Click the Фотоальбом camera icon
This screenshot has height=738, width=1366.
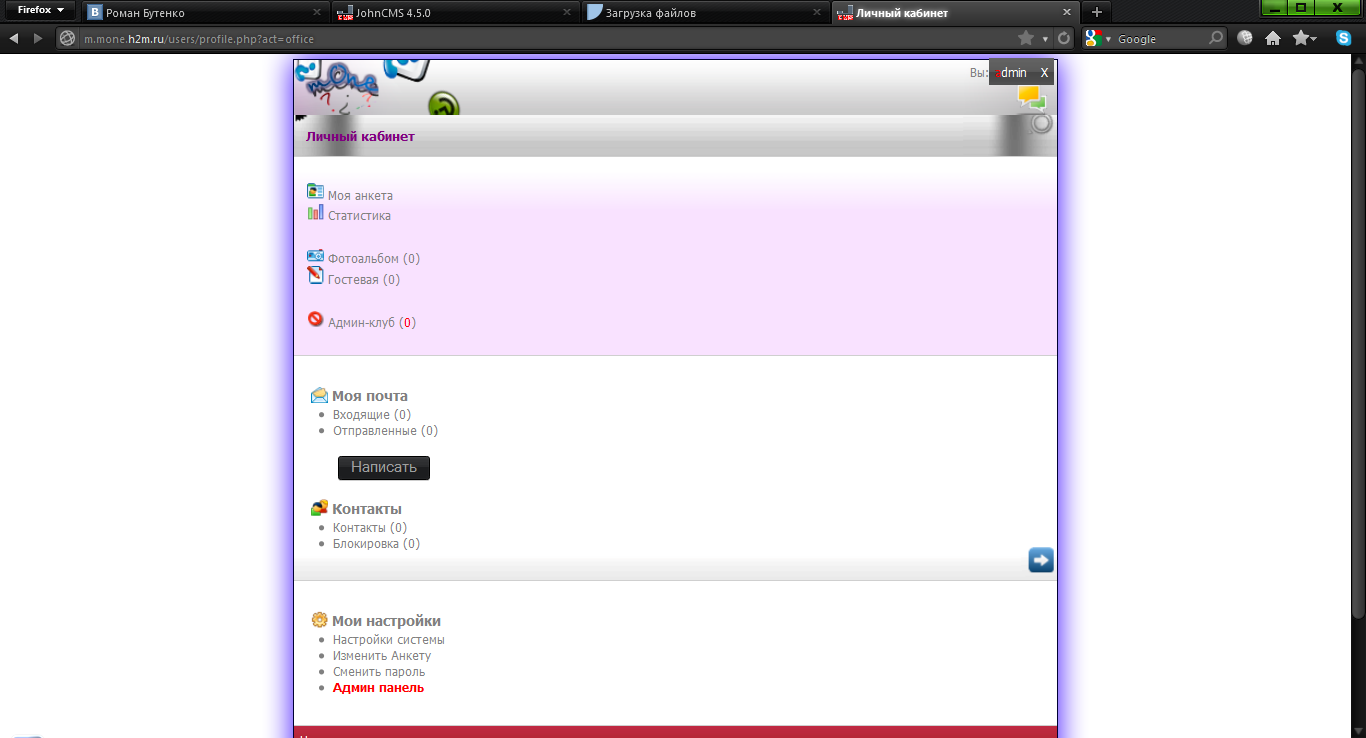315,255
